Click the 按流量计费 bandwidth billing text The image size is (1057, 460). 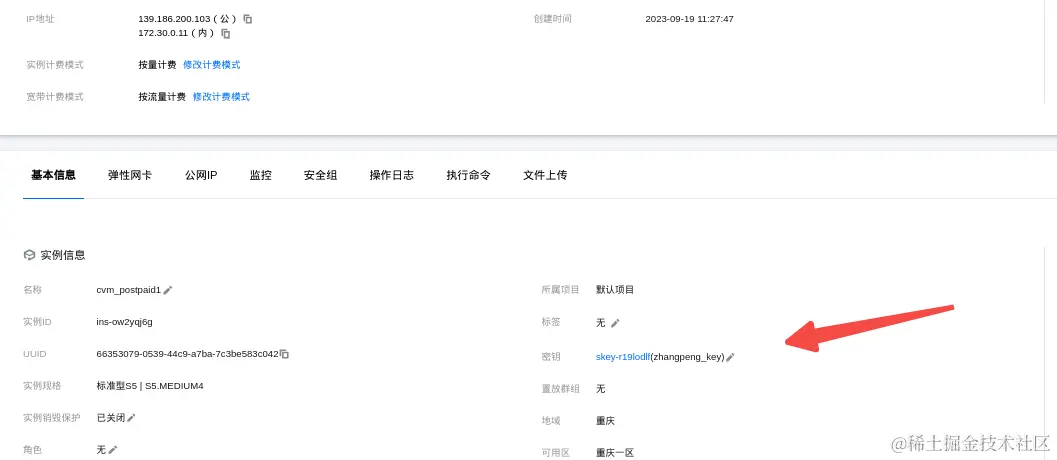(162, 96)
